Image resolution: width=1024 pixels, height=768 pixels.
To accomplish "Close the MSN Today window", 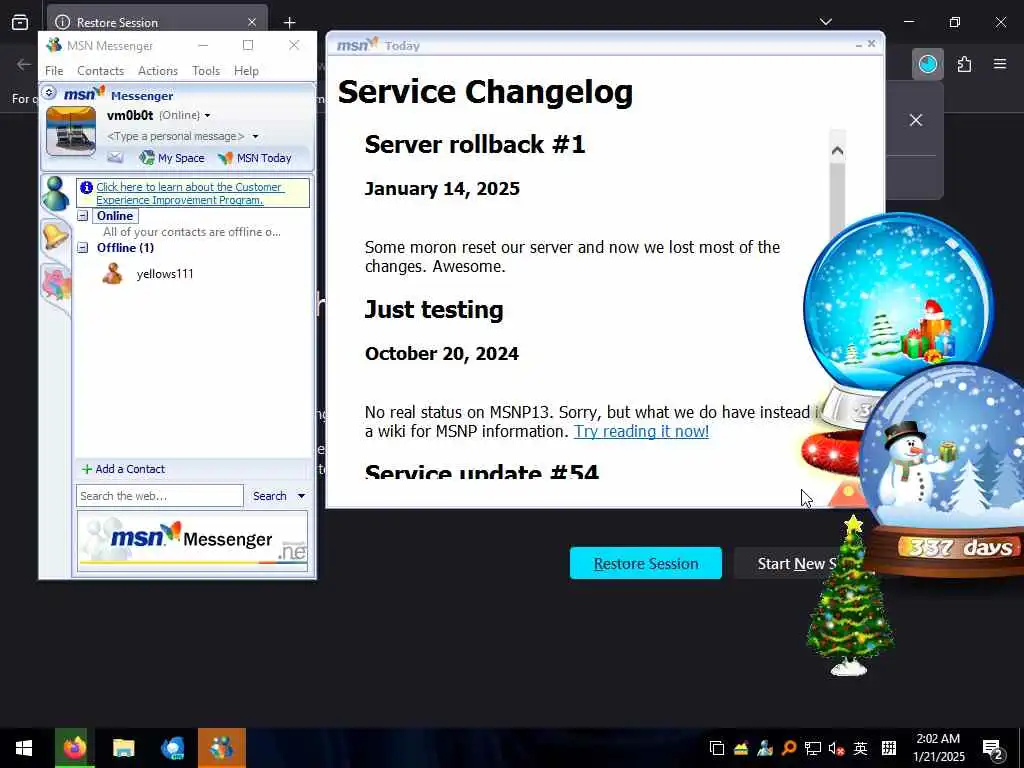I will pyautogui.click(x=871, y=44).
